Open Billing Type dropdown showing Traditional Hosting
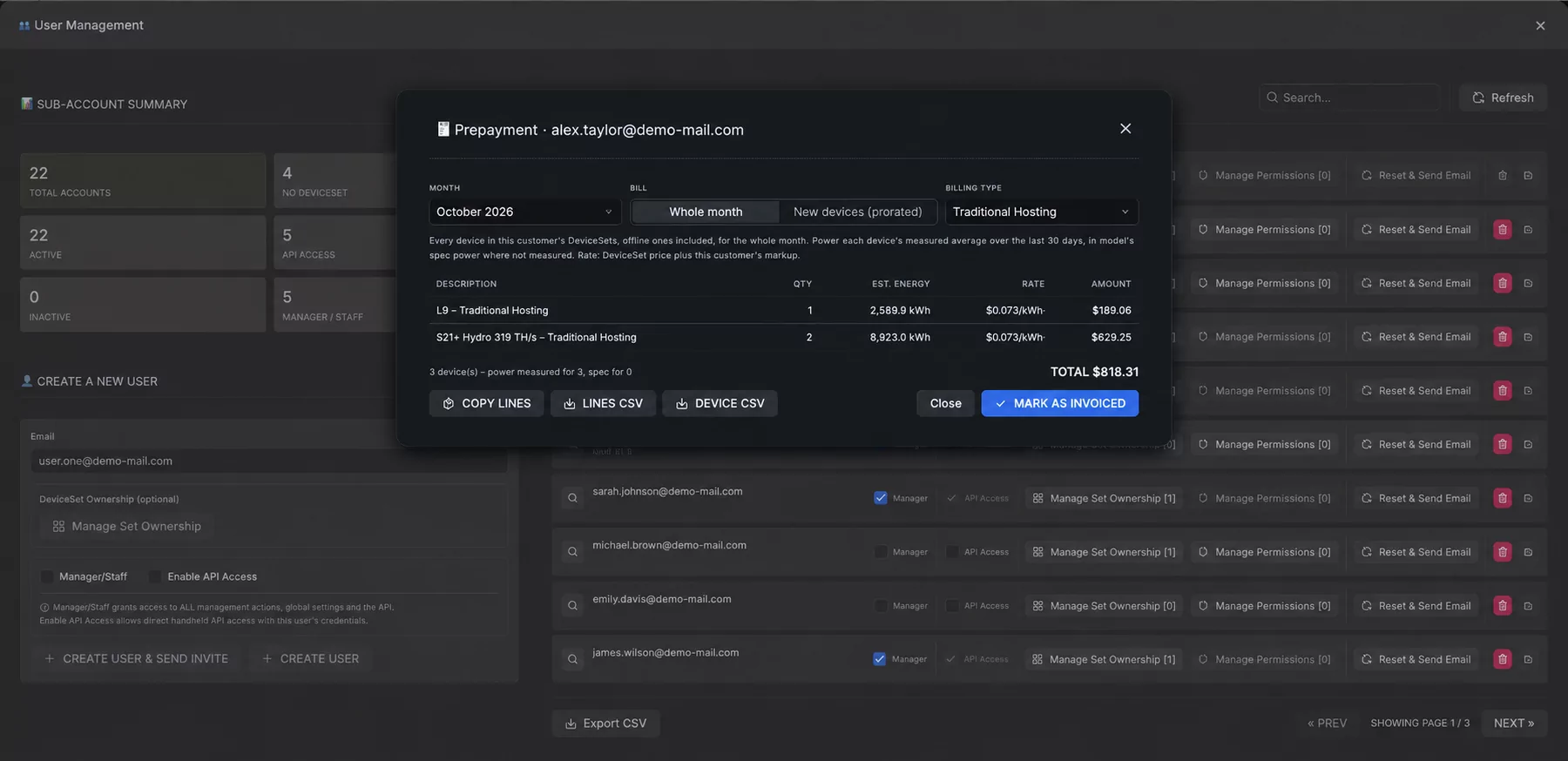Screen dimensions: 1568x761 point(1042,212)
